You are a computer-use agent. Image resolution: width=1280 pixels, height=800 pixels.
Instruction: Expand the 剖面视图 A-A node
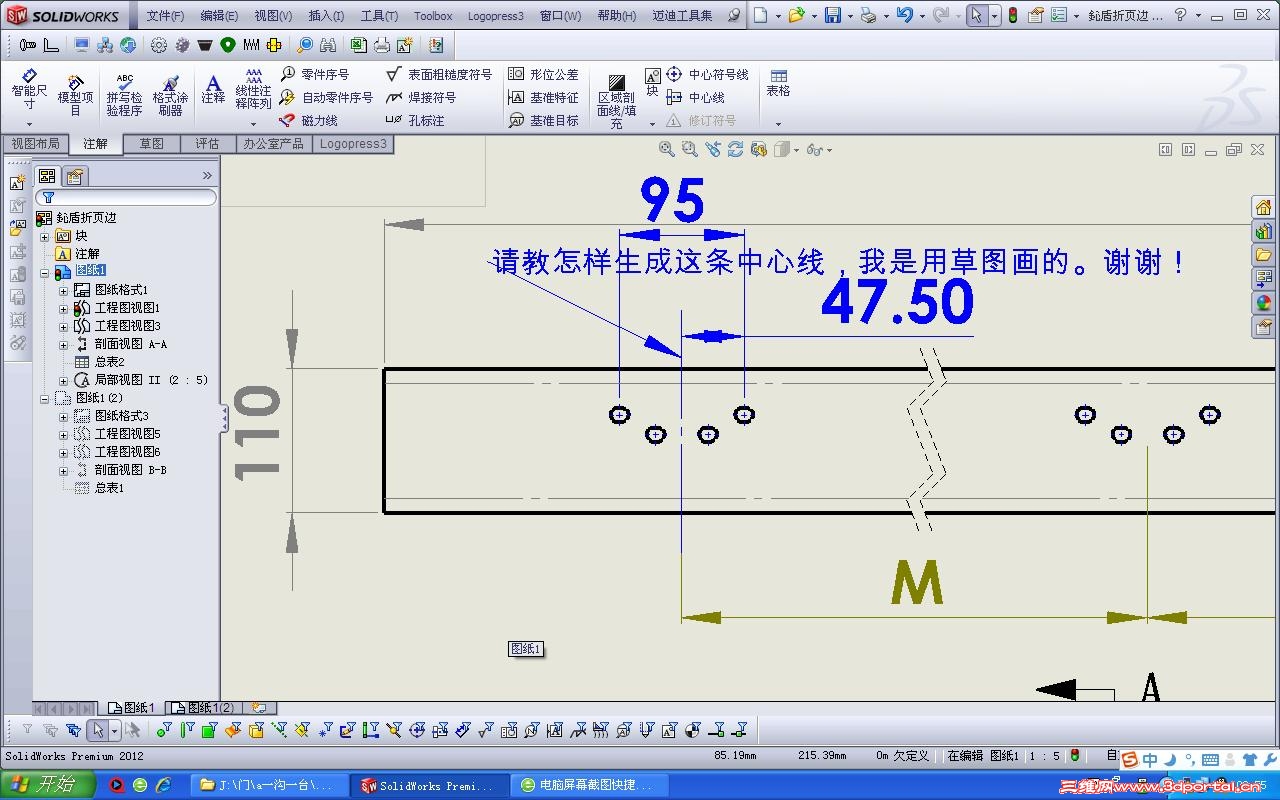tap(63, 344)
